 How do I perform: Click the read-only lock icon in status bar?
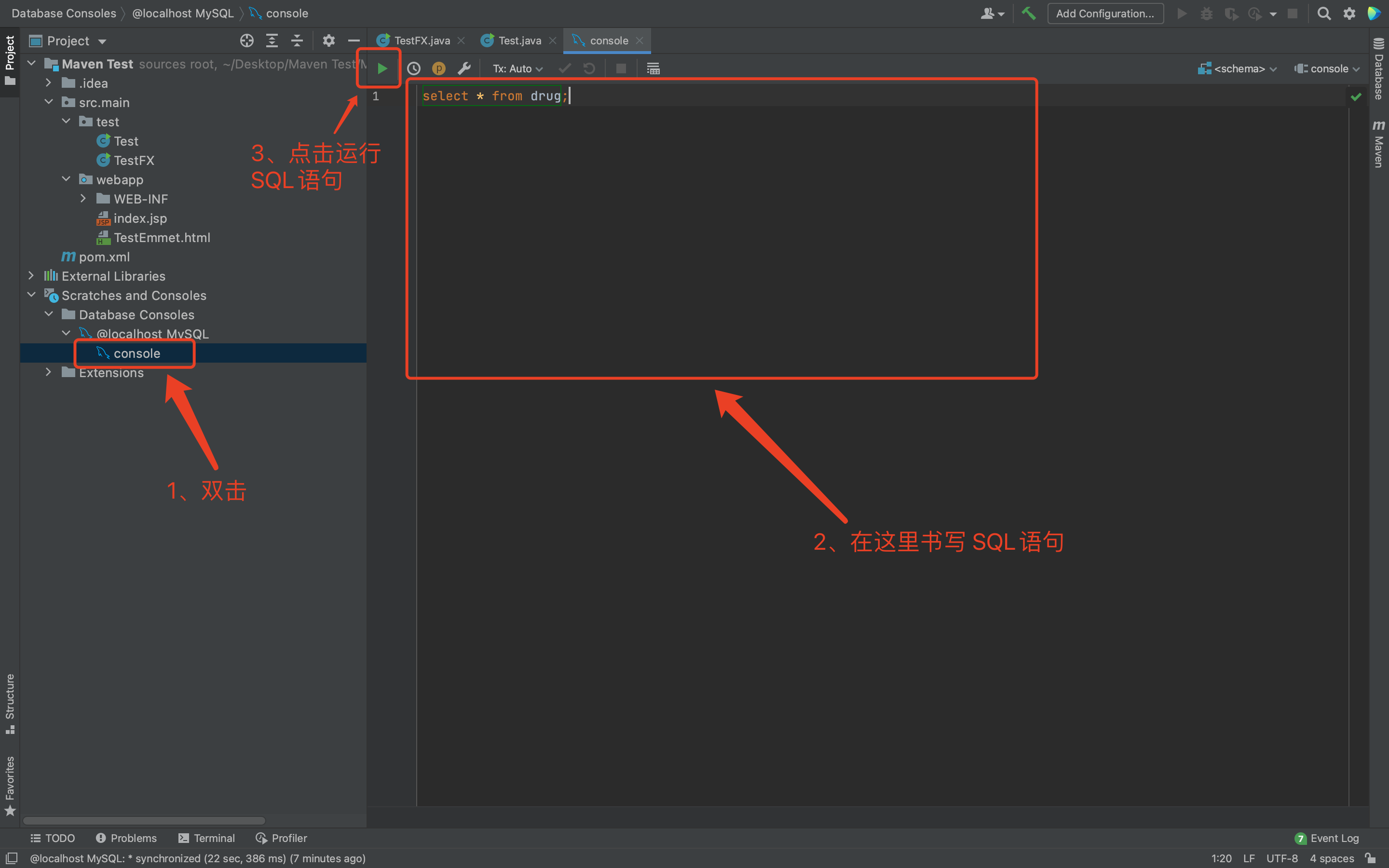click(1371, 858)
